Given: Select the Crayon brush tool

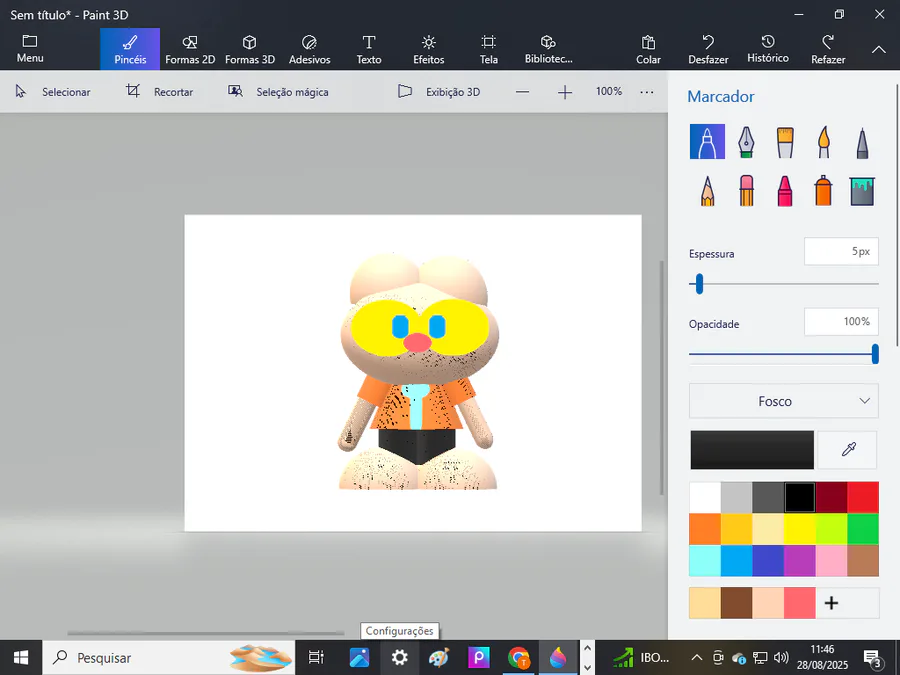Looking at the screenshot, I should (785, 191).
